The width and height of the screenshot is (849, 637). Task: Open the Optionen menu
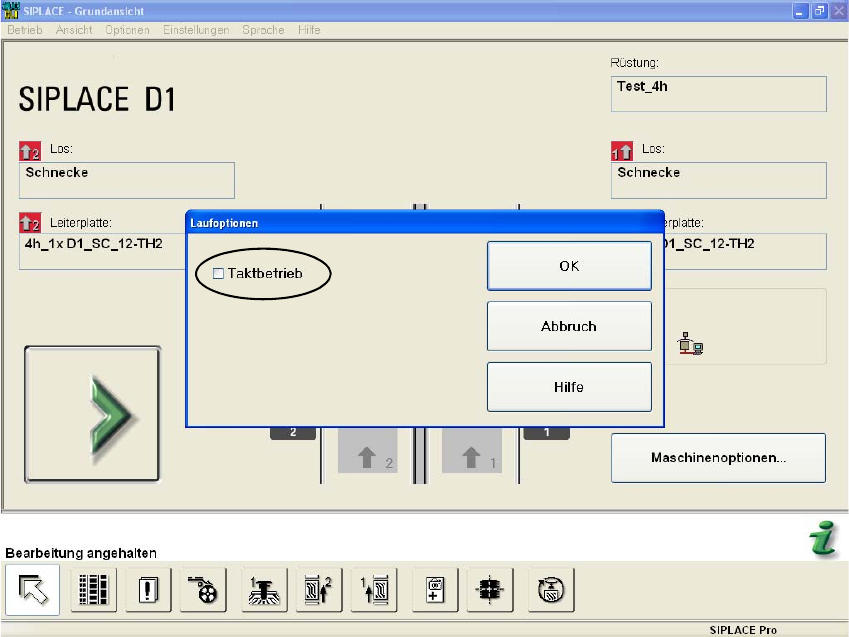(x=127, y=30)
